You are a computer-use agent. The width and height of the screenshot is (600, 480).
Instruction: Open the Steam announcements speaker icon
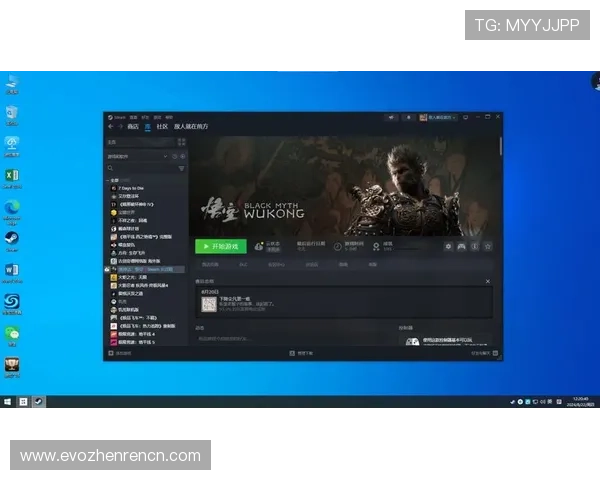coord(393,116)
